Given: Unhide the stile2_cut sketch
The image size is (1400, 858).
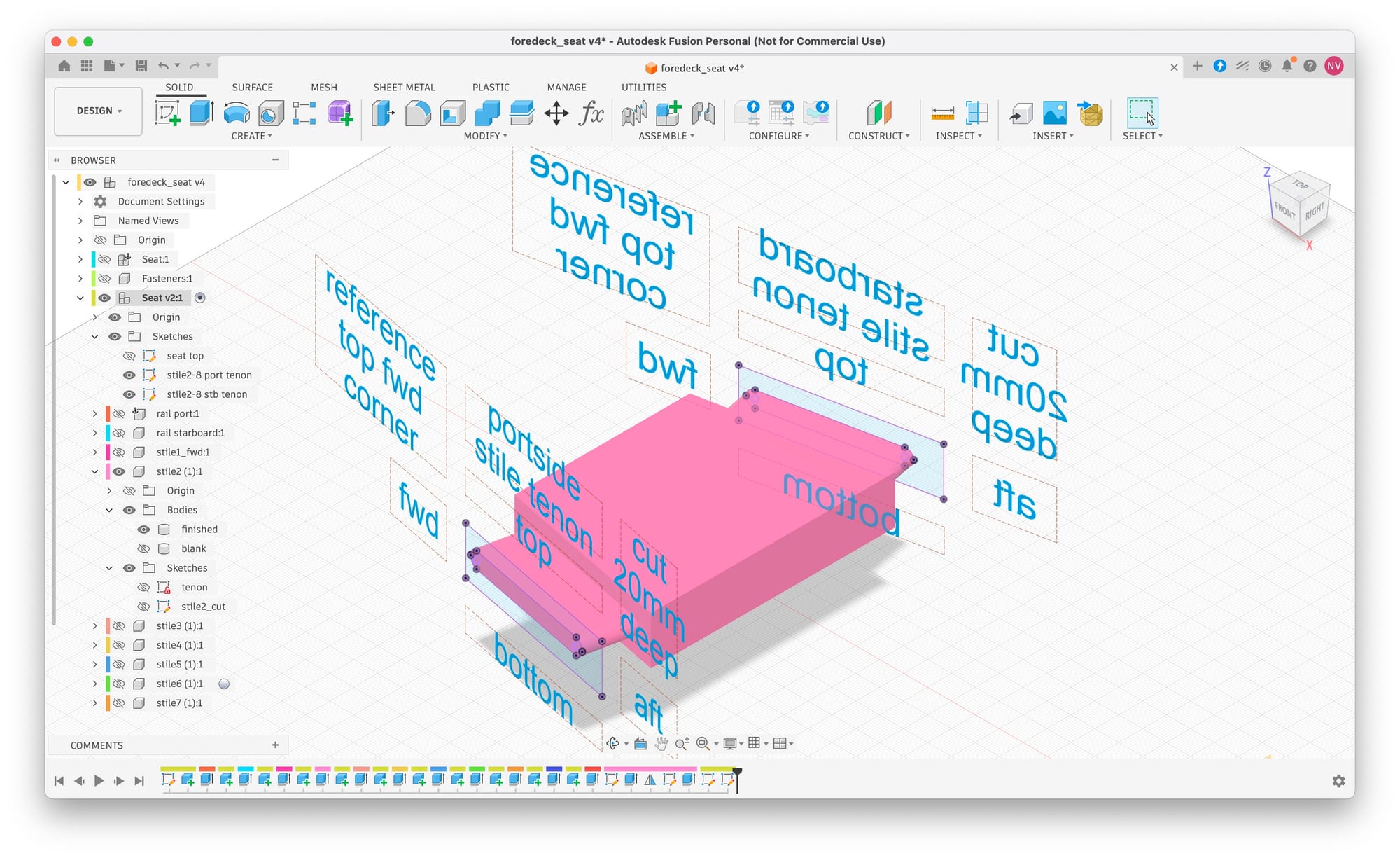Looking at the screenshot, I should [143, 607].
